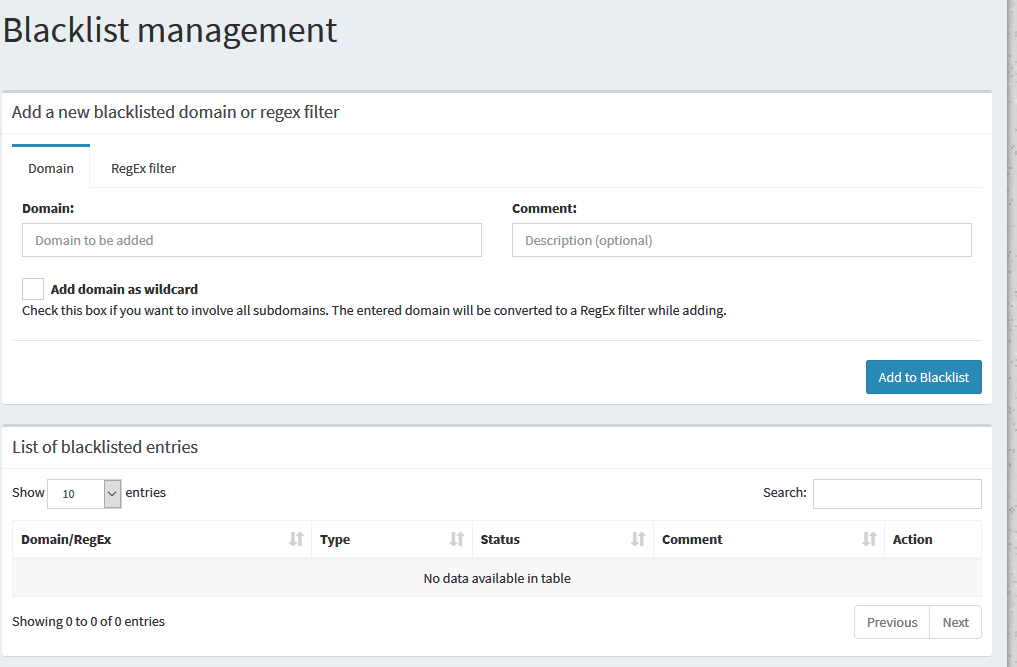Switch to the RegEx filter tab
This screenshot has width=1017, height=667.
[x=143, y=168]
